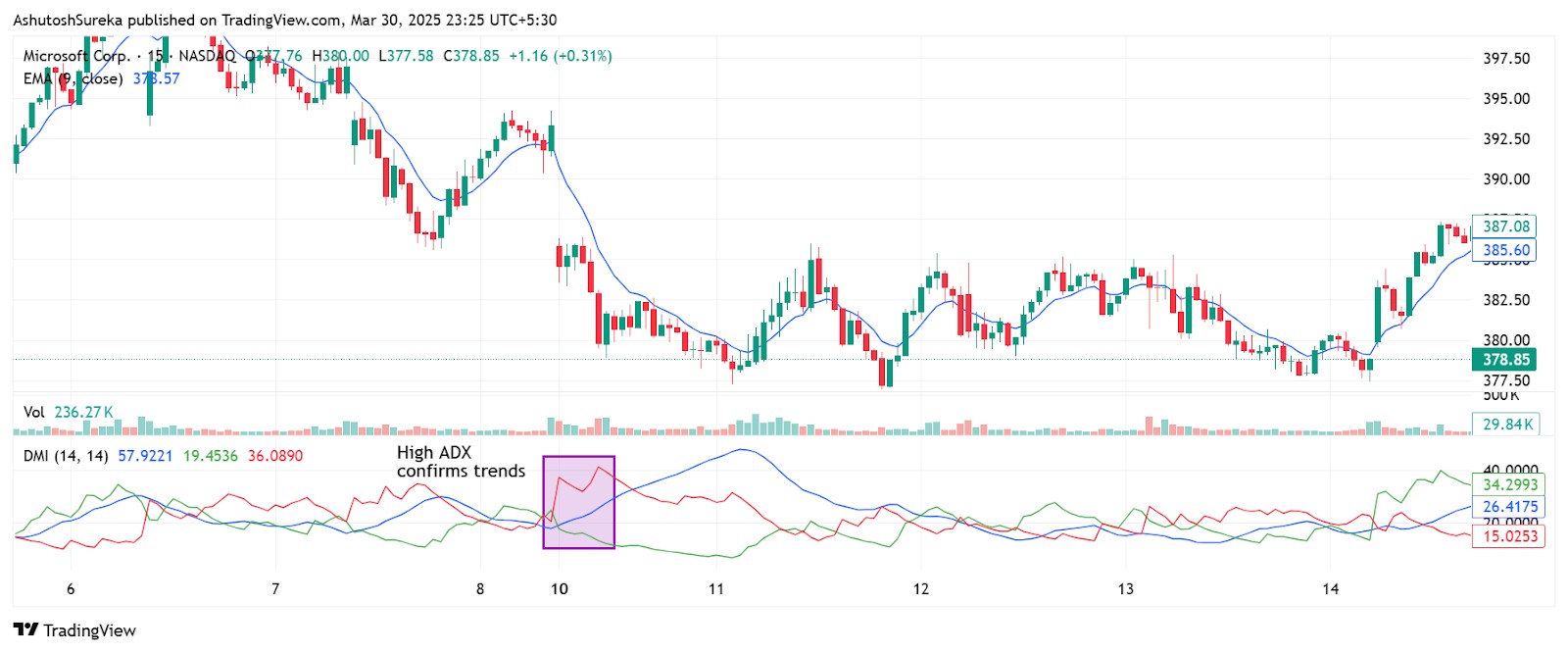The height and width of the screenshot is (653, 1568).
Task: Click the DMI red value 36.0890
Action: [275, 456]
